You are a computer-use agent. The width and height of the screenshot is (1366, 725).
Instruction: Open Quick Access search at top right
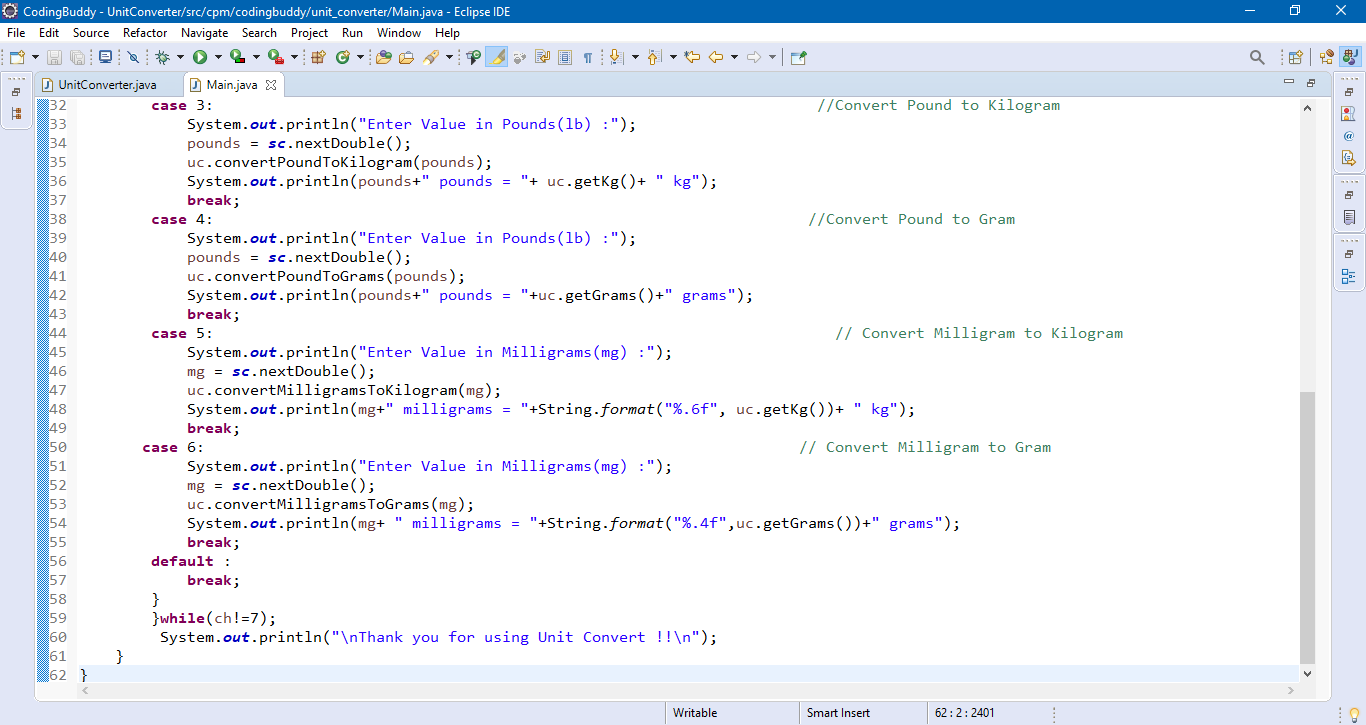[1256, 57]
